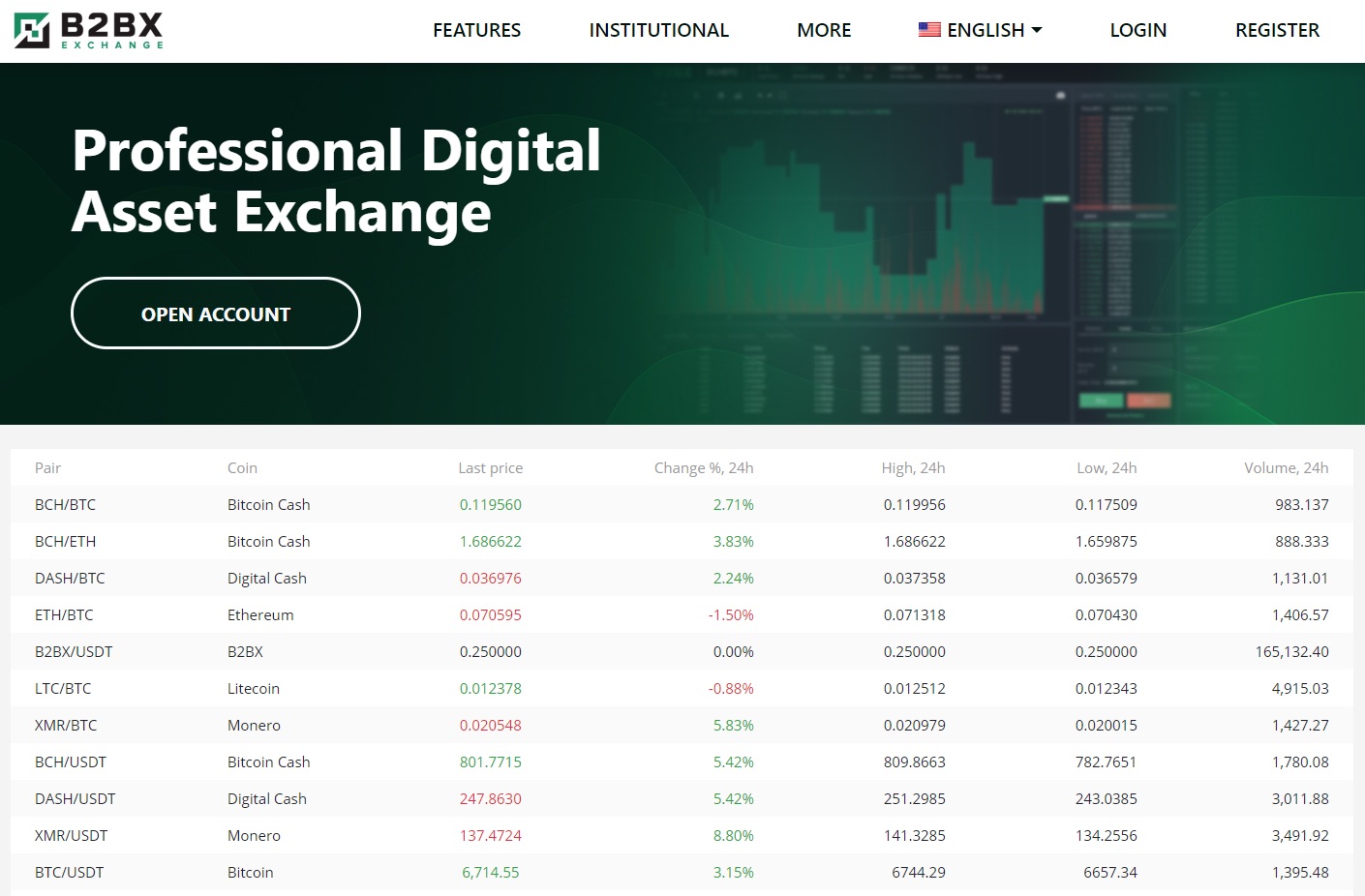Select the BCH/BTC pair row
Image resolution: width=1365 pixels, height=896 pixels.
click(65, 505)
